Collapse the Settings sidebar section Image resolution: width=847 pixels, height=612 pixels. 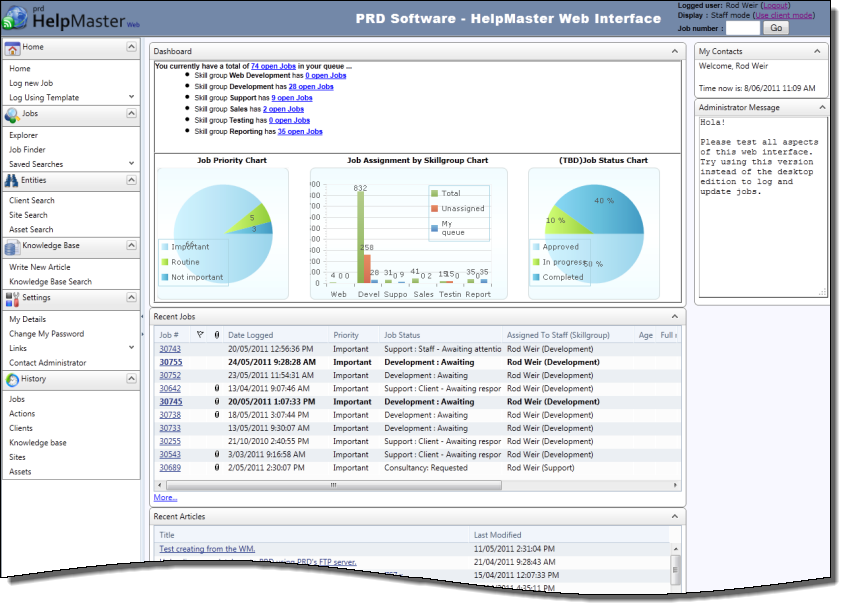(131, 298)
